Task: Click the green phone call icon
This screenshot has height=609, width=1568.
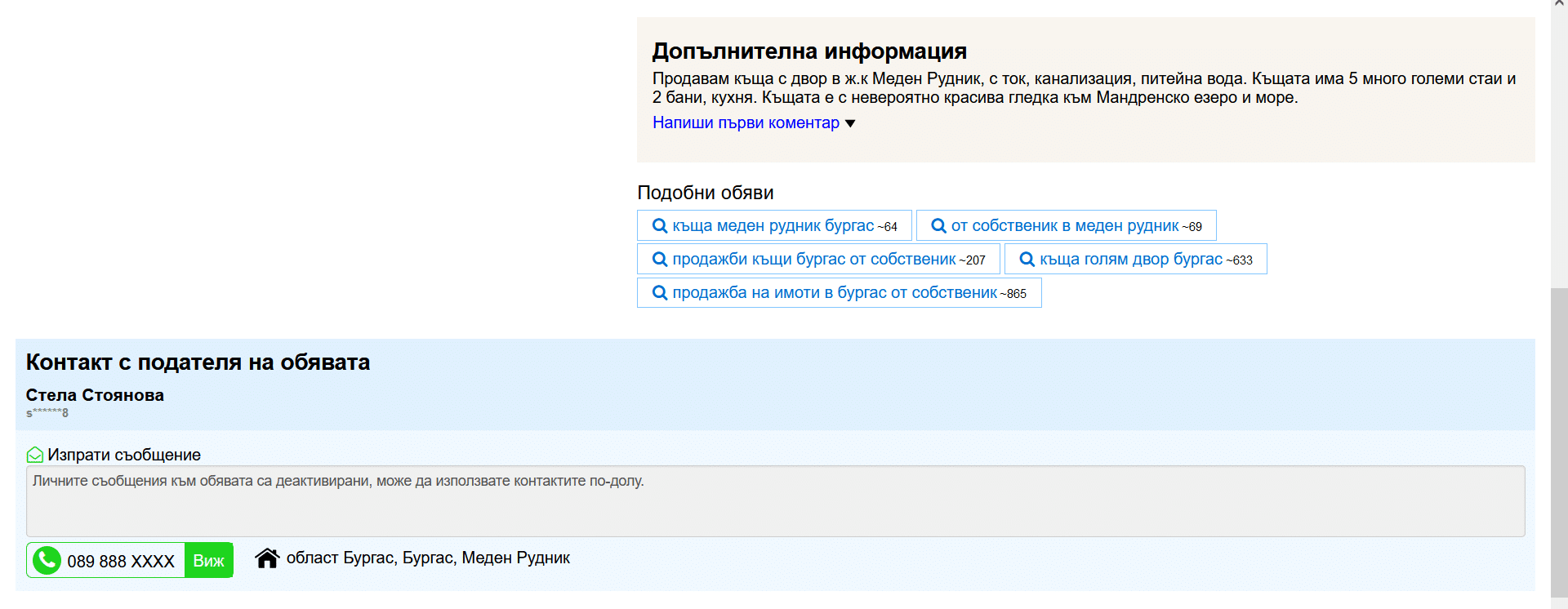Action: (x=47, y=560)
